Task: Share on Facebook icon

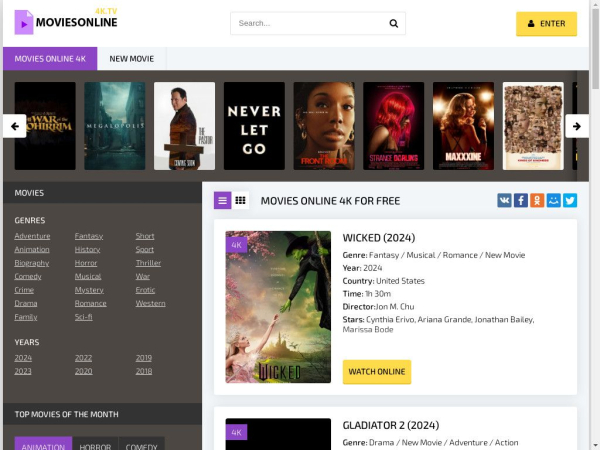Action: pyautogui.click(x=521, y=201)
